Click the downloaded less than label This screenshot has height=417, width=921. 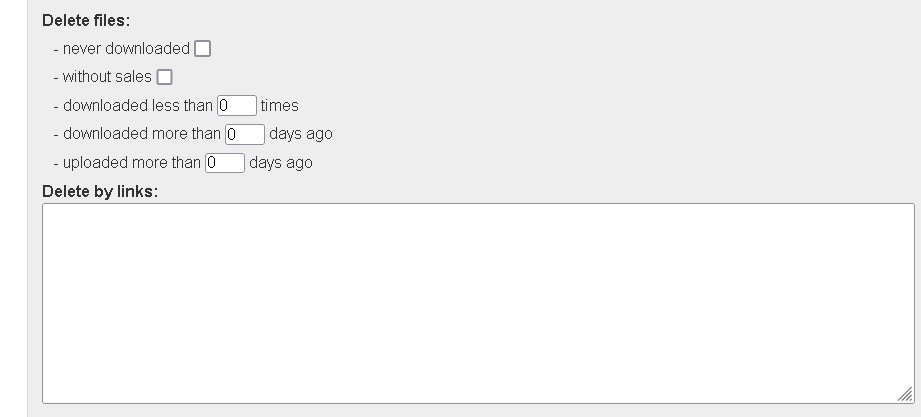138,105
